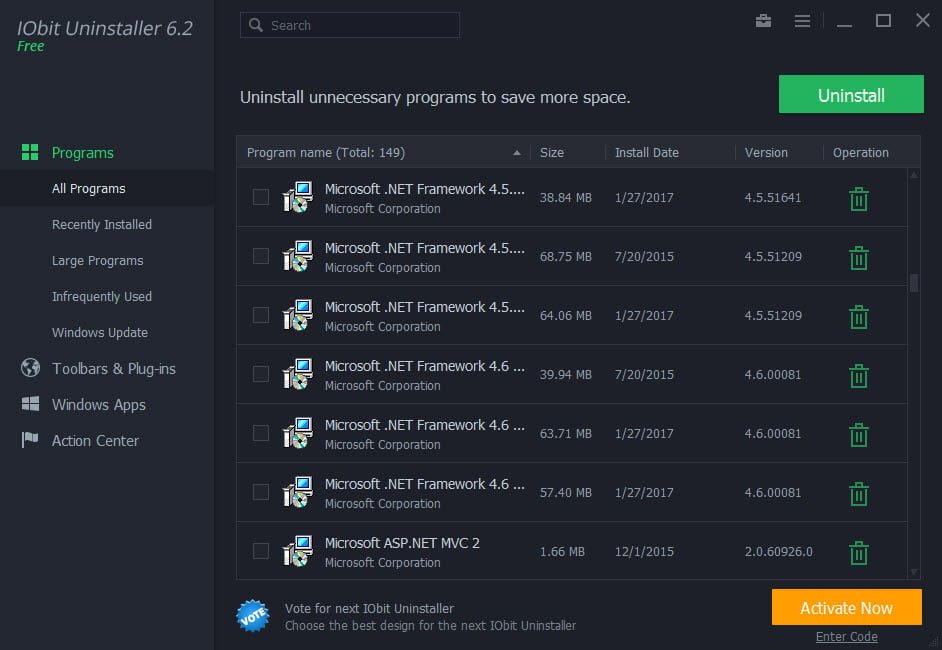The width and height of the screenshot is (942, 650).
Task: Sort the list by Install Date column
Action: 646,153
